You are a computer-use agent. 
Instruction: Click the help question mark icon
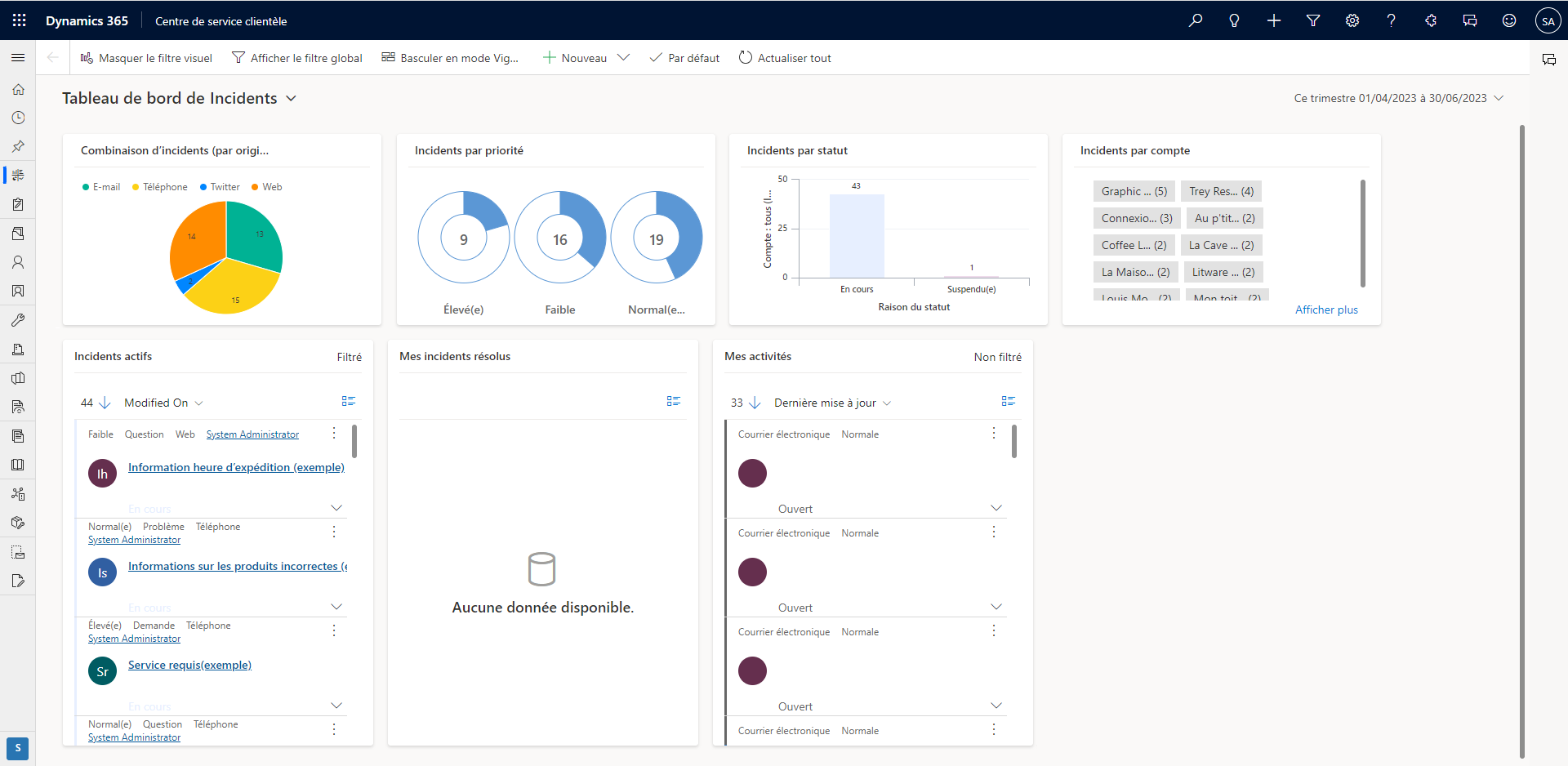[1391, 20]
